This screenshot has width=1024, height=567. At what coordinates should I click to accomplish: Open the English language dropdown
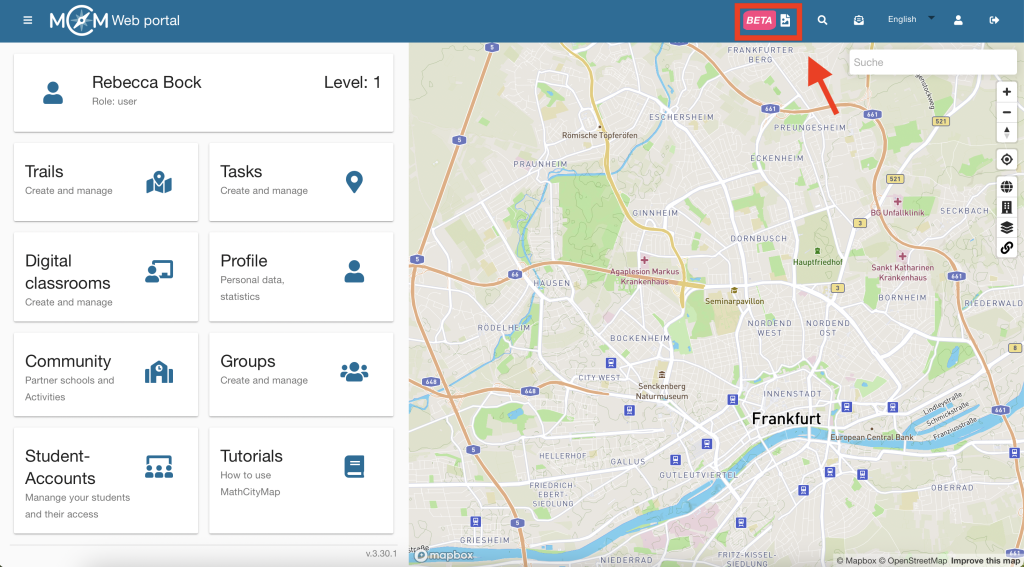click(911, 19)
